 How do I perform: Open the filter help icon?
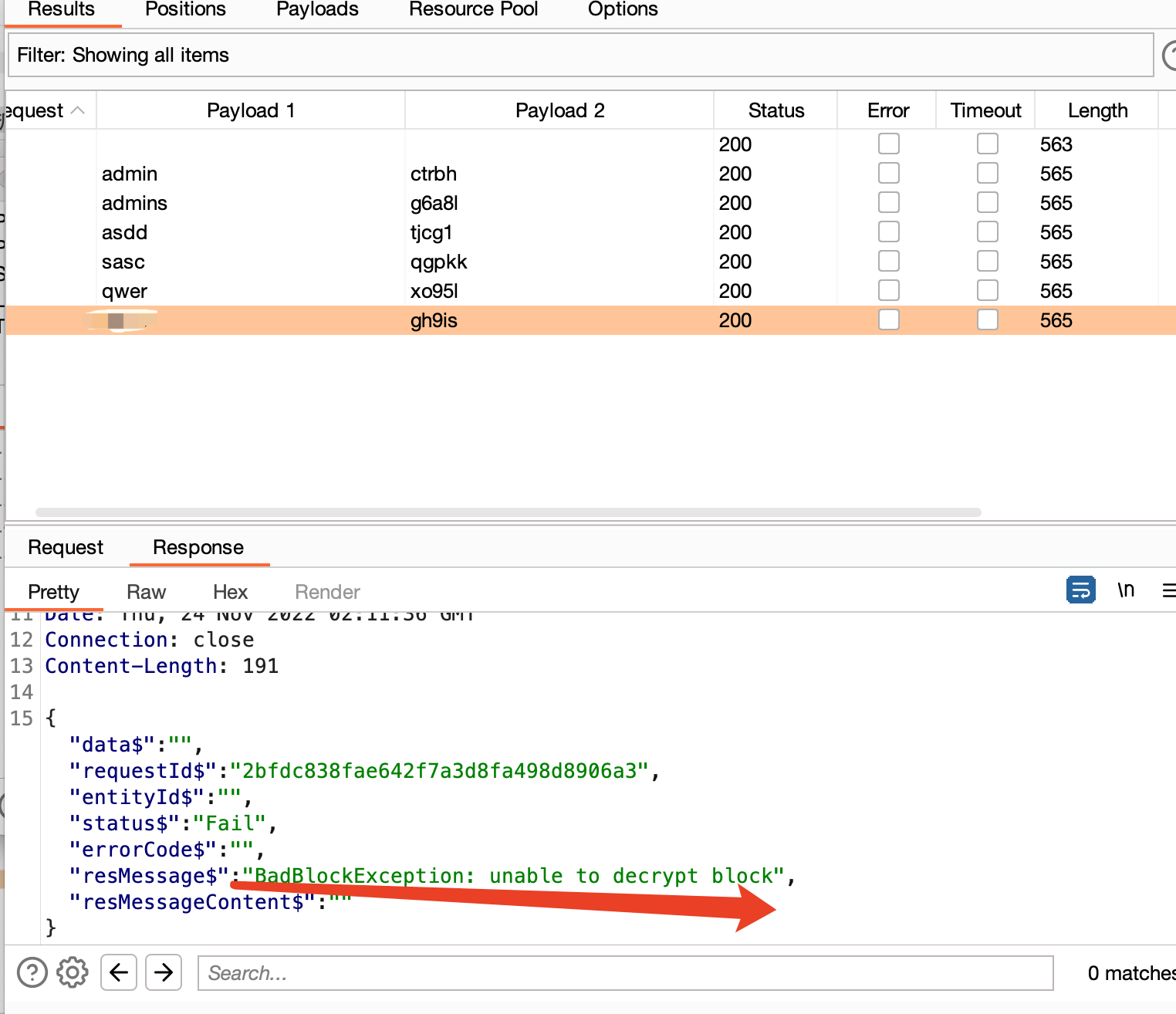pos(1169,56)
